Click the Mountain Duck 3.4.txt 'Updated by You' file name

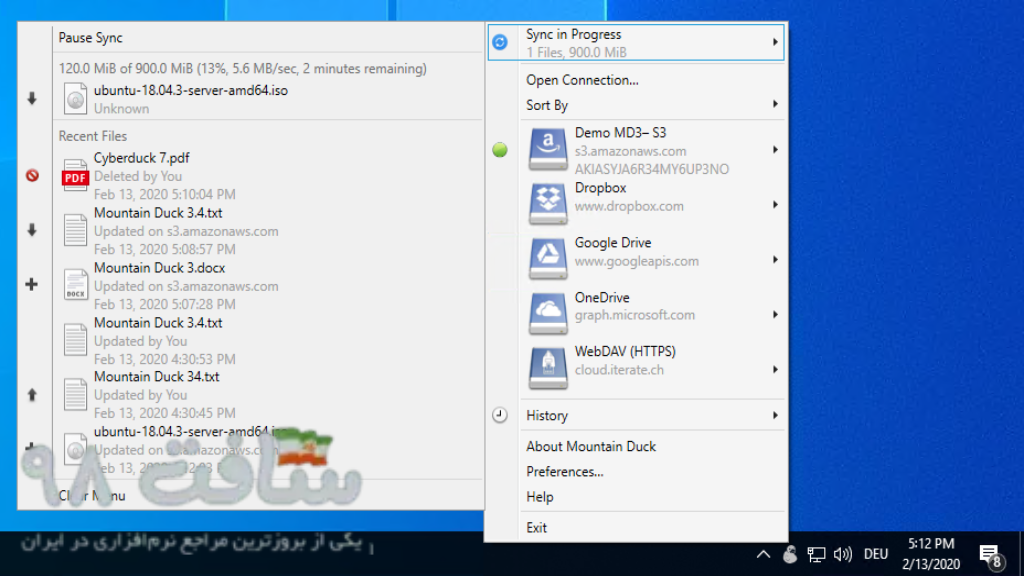tap(158, 323)
